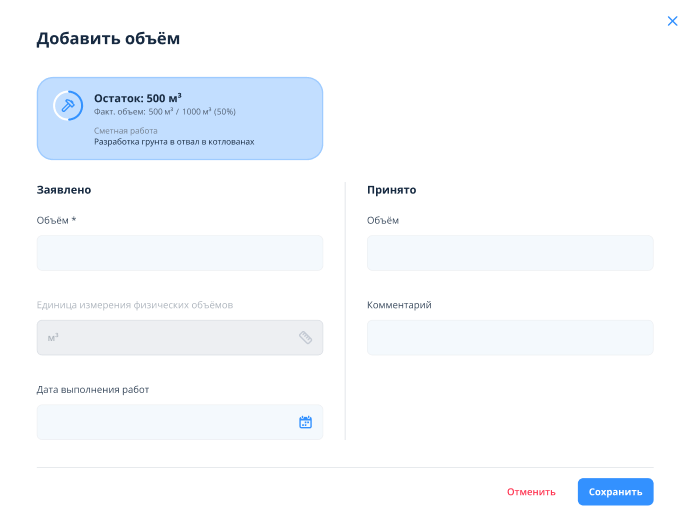Viewport: 691px width, 528px height.
Task: Click the calendar icon in date field
Action: tap(305, 422)
